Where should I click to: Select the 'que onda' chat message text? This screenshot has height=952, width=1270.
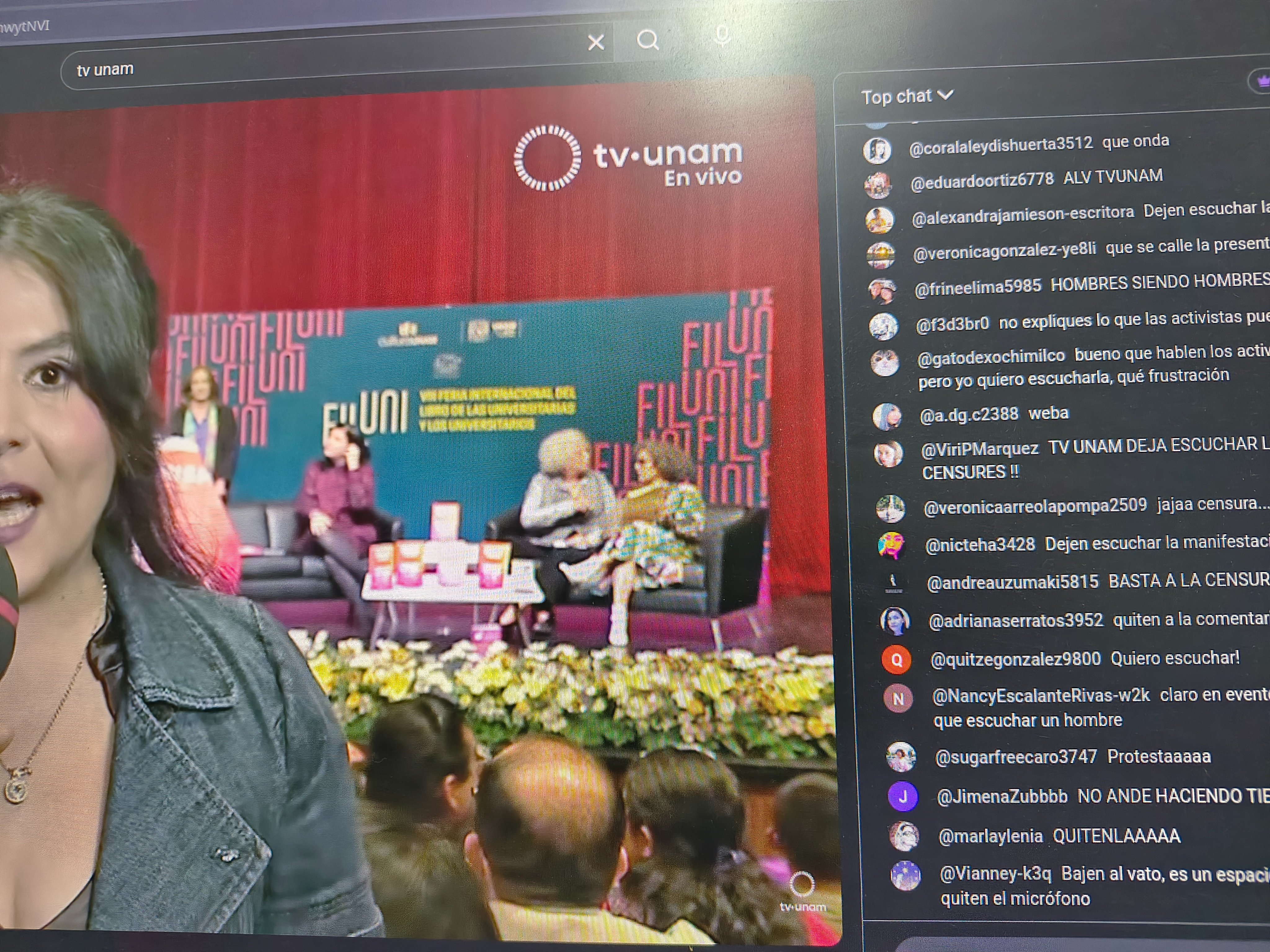(x=1136, y=141)
